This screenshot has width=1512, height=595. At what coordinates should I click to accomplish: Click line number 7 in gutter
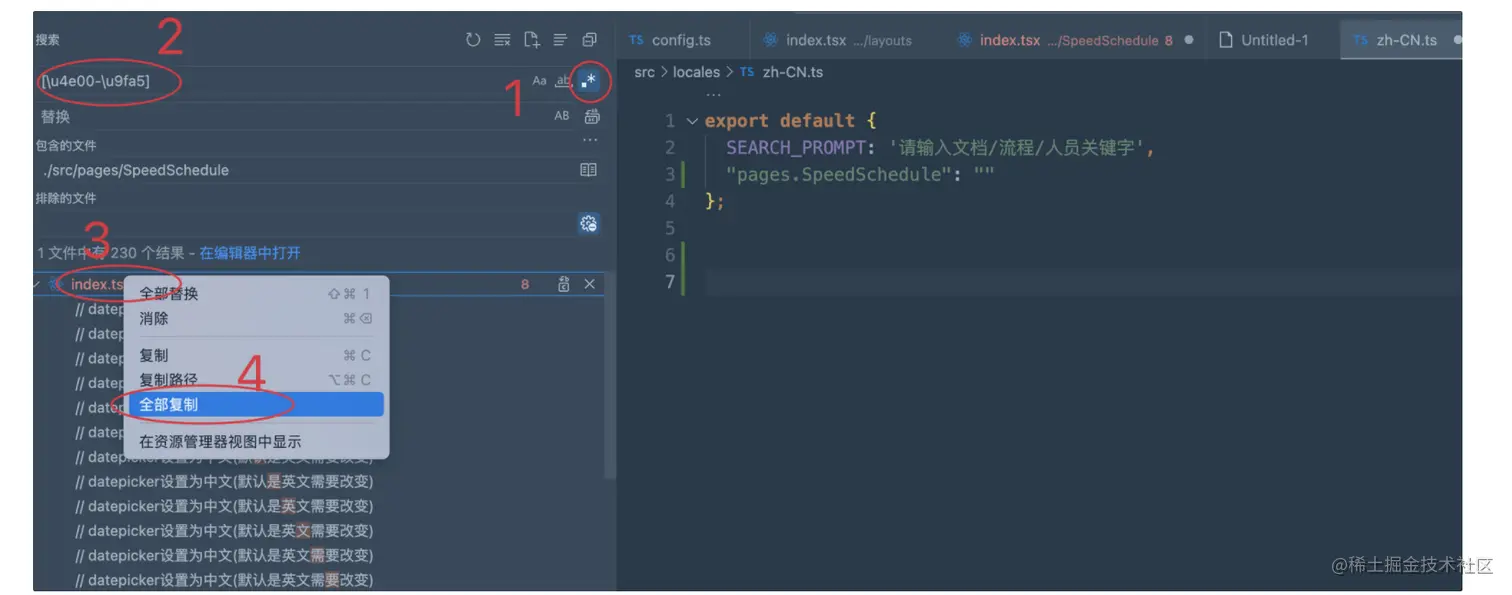click(x=670, y=282)
